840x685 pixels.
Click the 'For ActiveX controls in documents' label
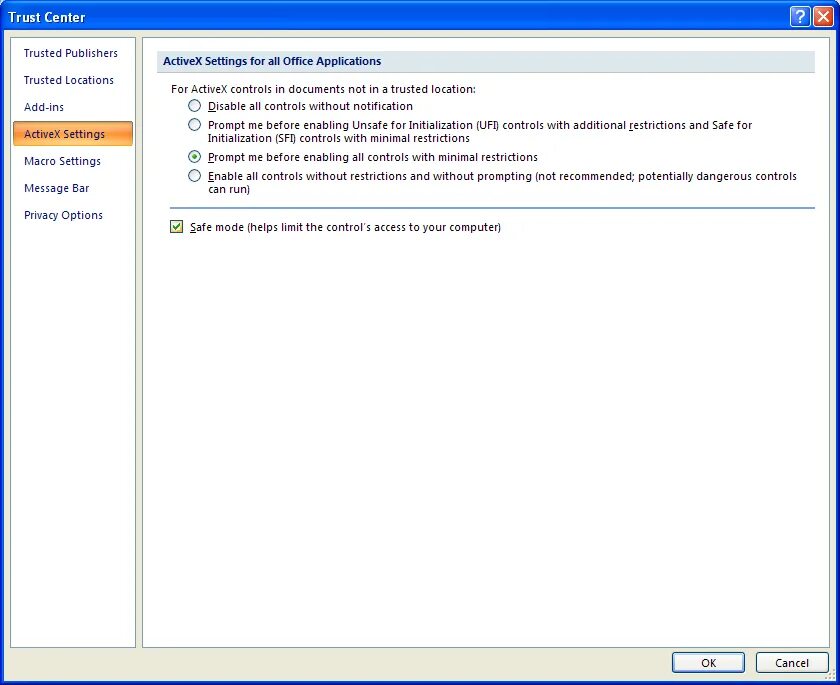[x=323, y=89]
